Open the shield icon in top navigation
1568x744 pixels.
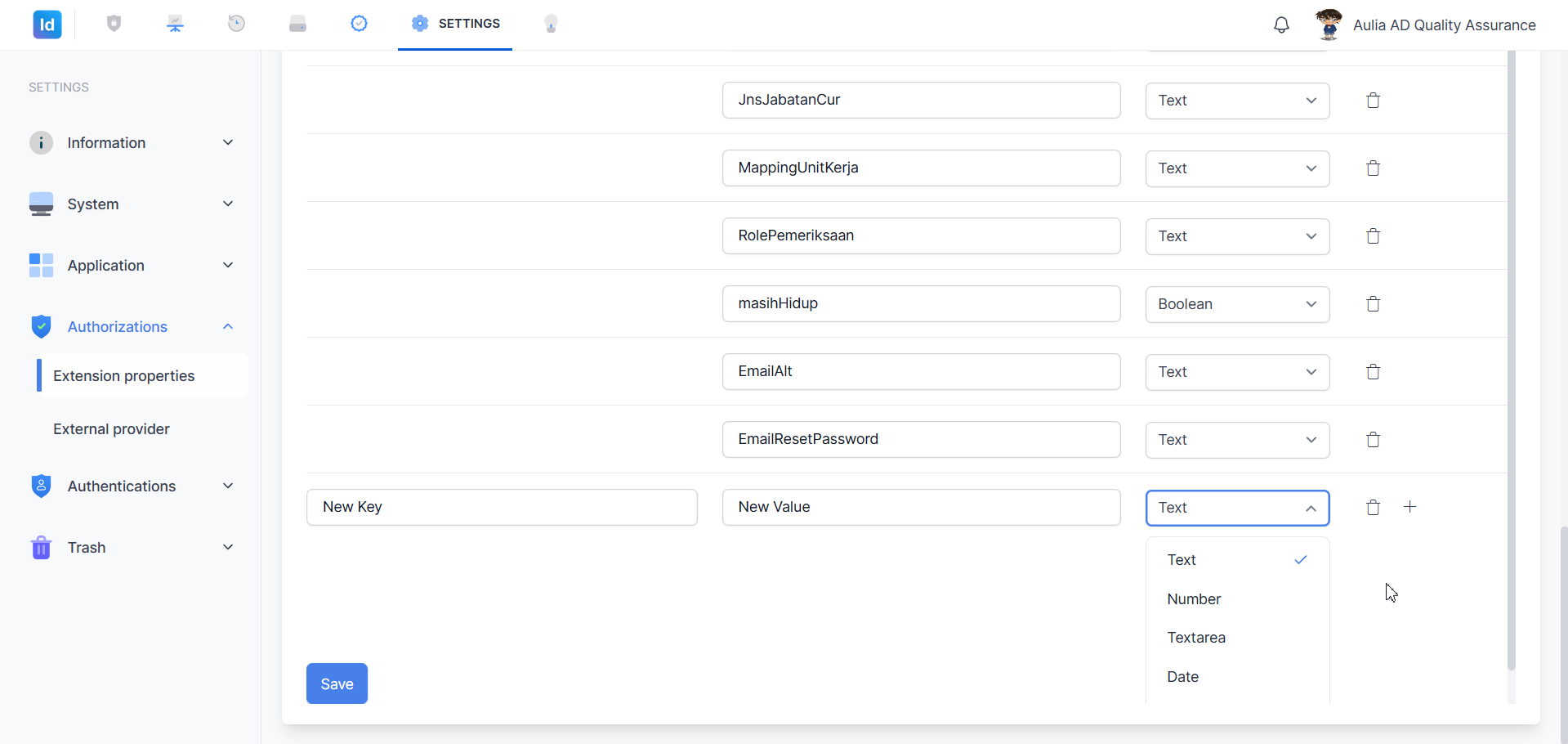[x=114, y=24]
